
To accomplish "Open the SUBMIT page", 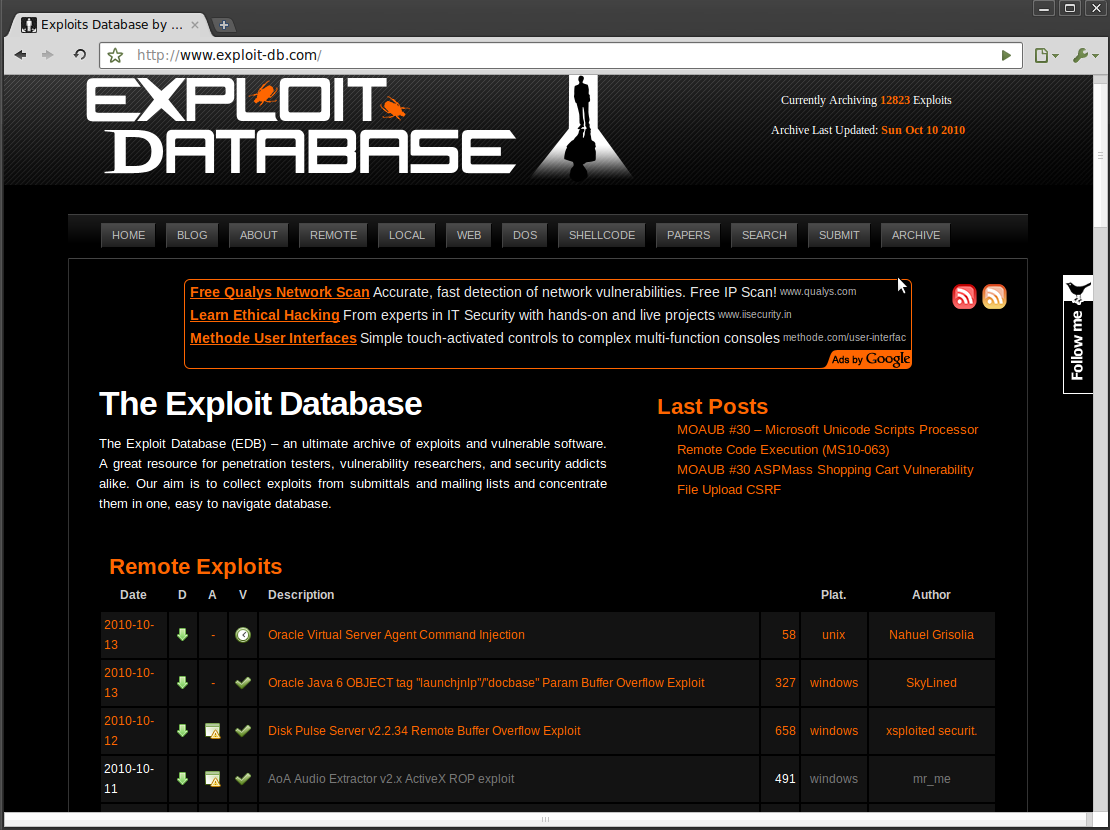I will (x=839, y=235).
